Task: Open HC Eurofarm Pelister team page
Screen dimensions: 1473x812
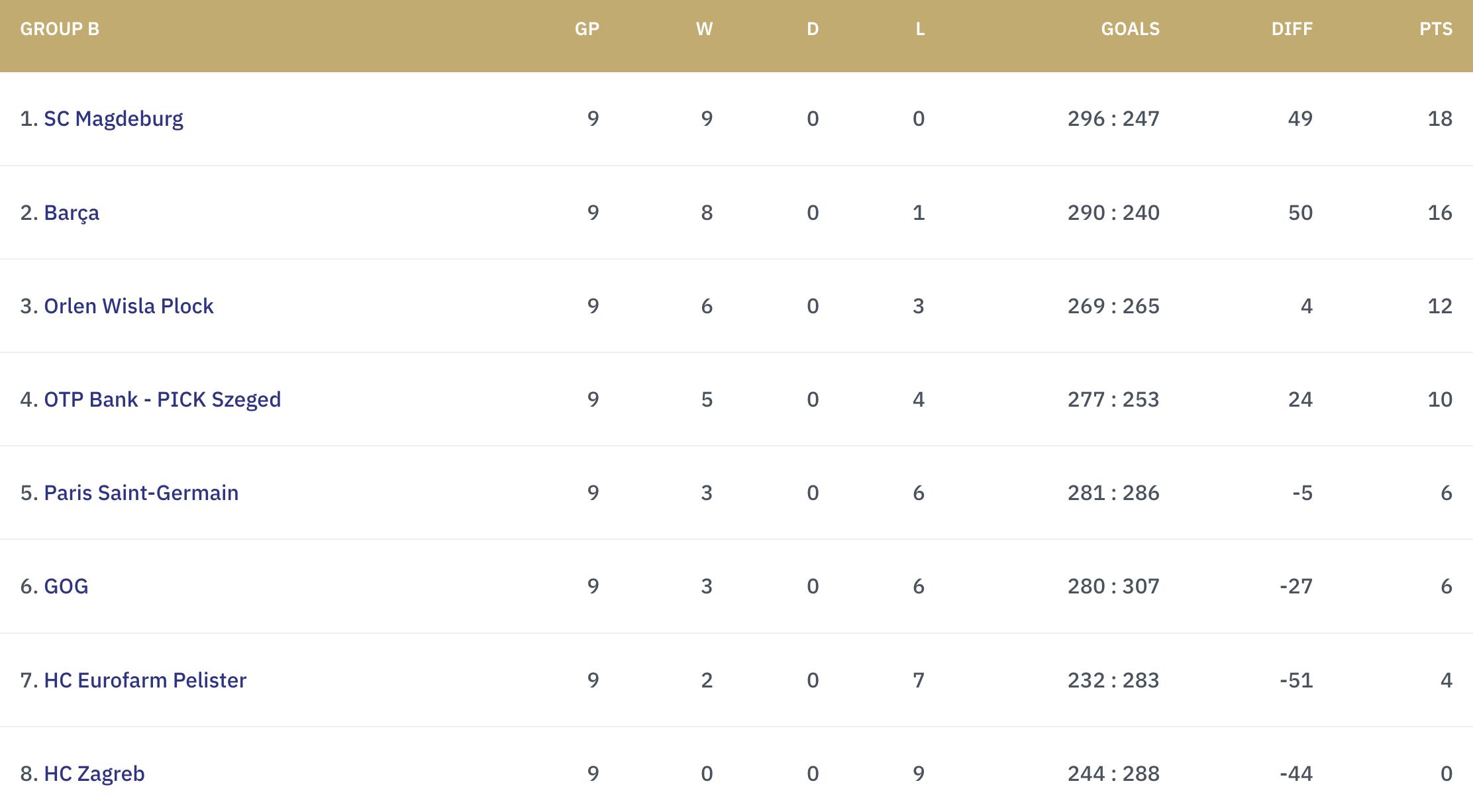Action: [x=145, y=680]
